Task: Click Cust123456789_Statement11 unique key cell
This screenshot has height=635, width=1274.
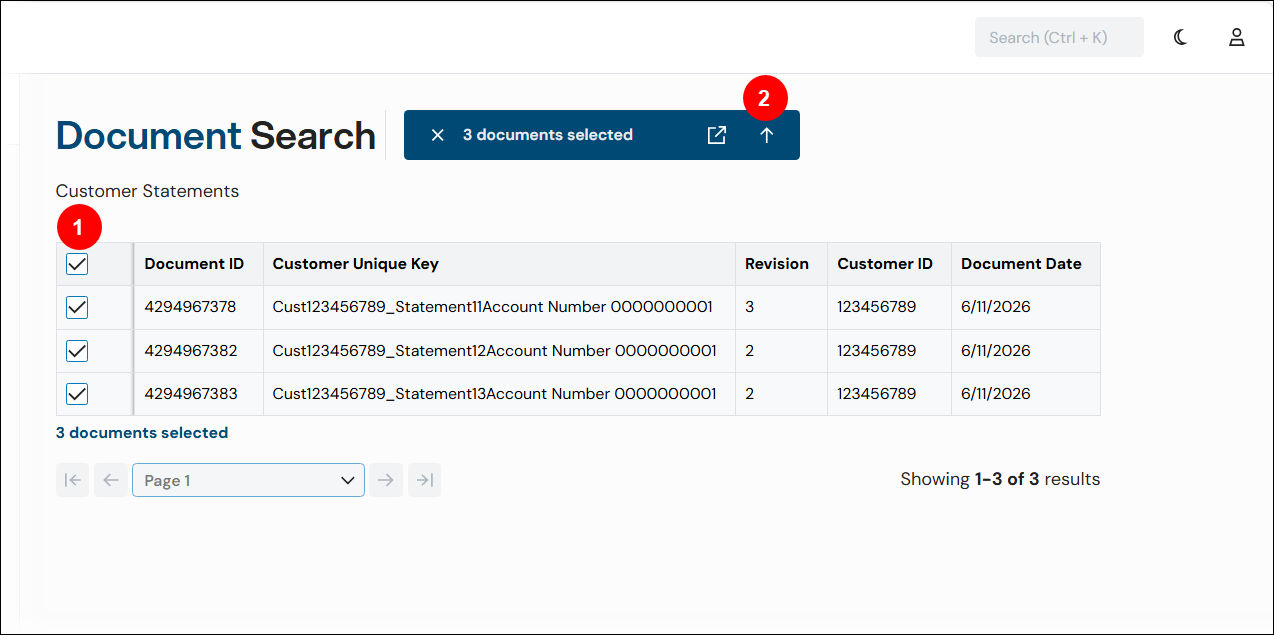Action: pyautogui.click(x=500, y=307)
